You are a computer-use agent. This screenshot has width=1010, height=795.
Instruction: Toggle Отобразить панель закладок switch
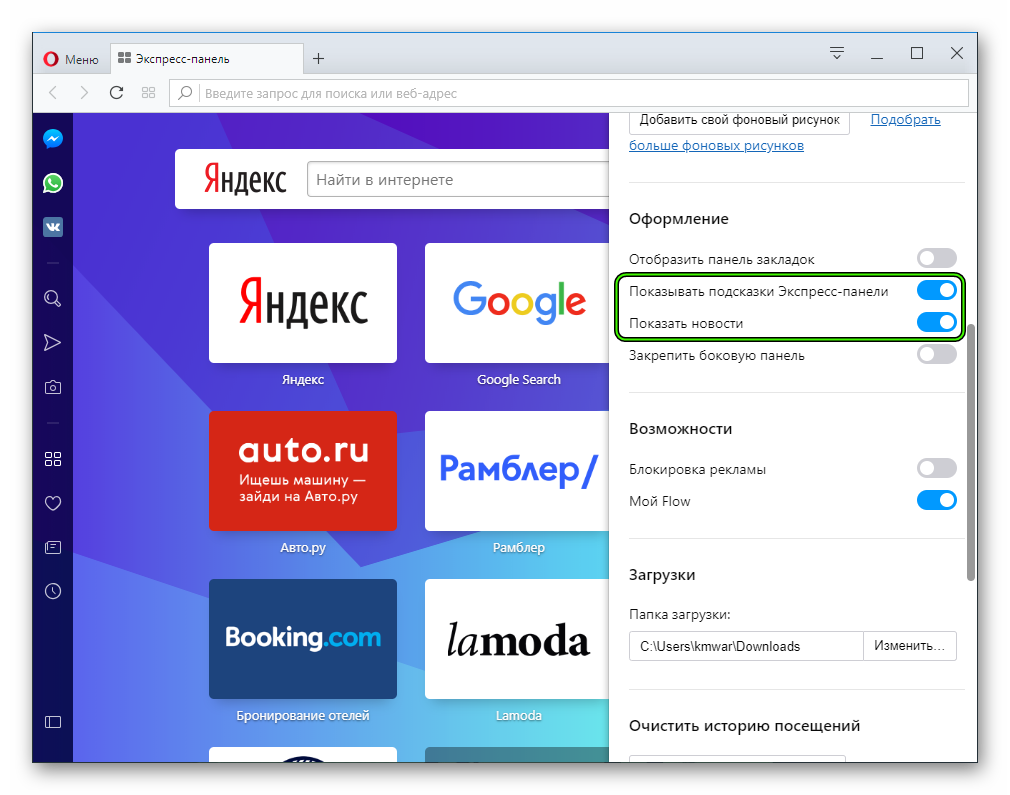937,258
